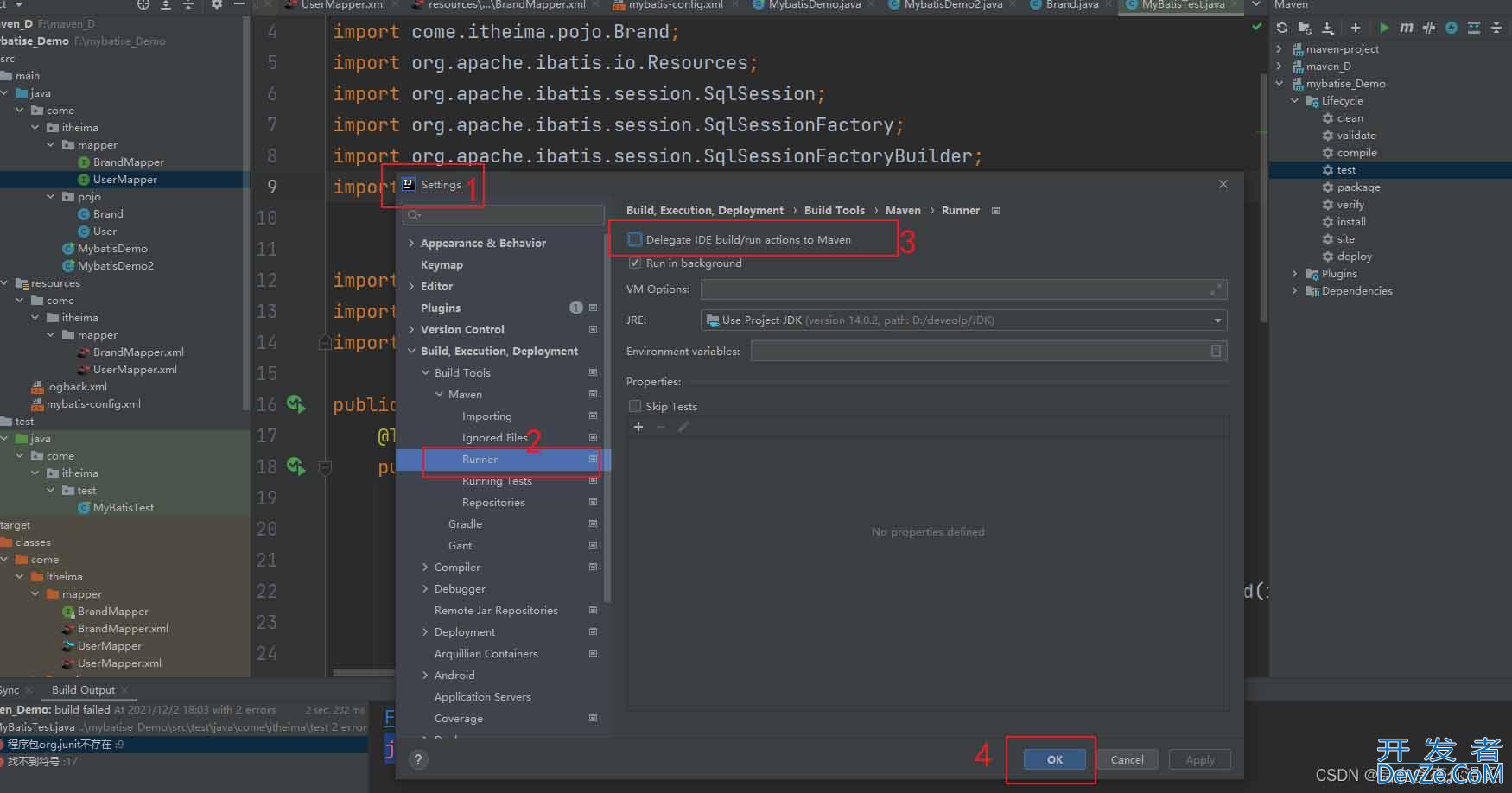Image resolution: width=1512 pixels, height=793 pixels.
Task: Click Maven breadcrumb in Settings header
Action: click(903, 211)
